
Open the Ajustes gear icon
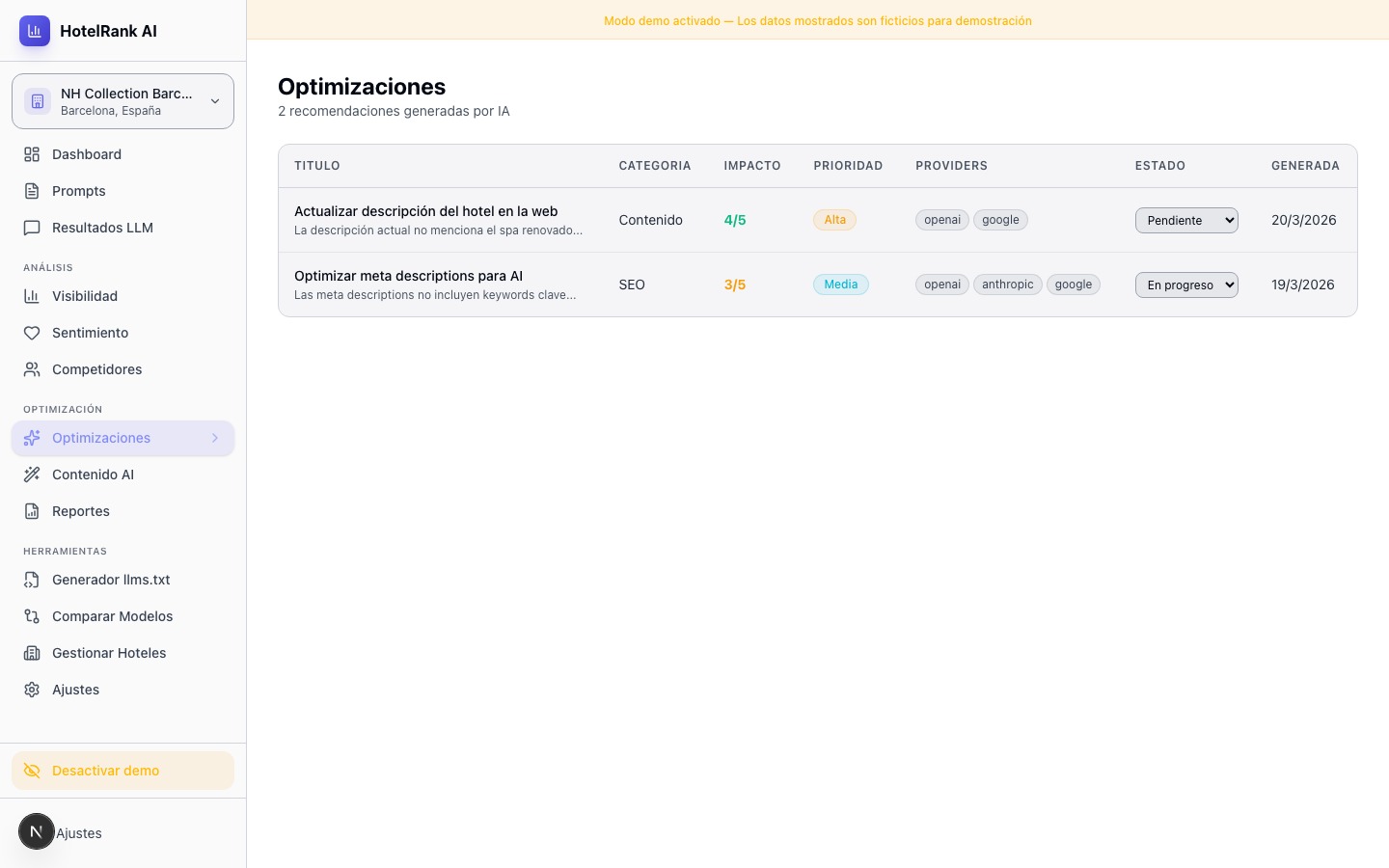click(x=32, y=690)
